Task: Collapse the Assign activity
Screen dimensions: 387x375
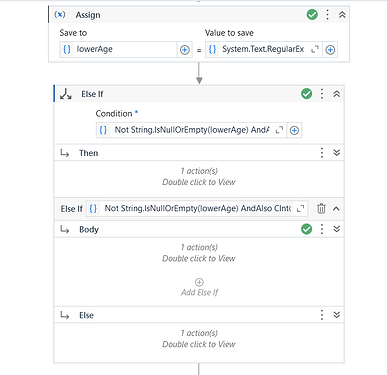Action: coord(342,15)
